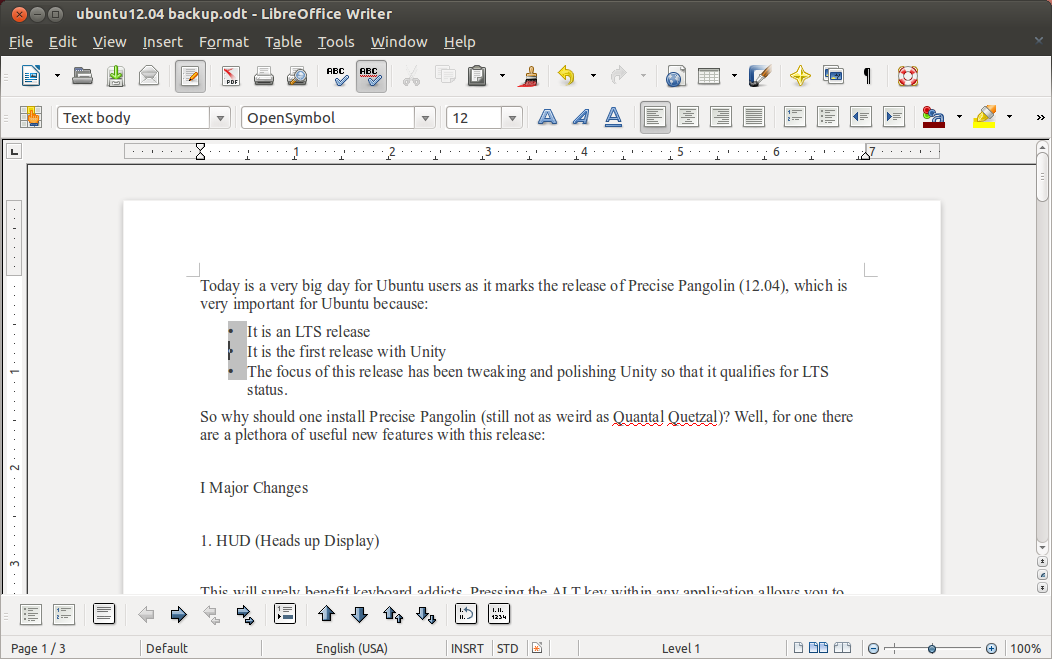1052x659 pixels.
Task: Open the Page Preview icon
Action: click(297, 76)
